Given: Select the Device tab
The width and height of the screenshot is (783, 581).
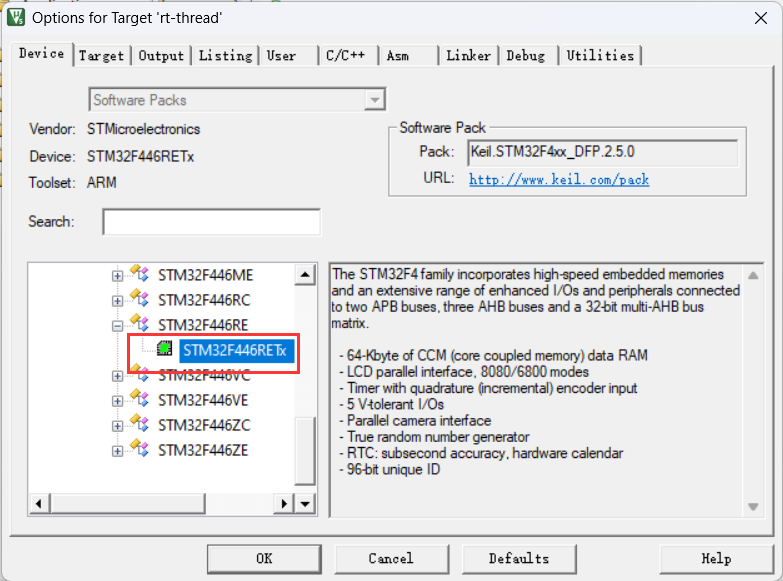Looking at the screenshot, I should pos(41,53).
